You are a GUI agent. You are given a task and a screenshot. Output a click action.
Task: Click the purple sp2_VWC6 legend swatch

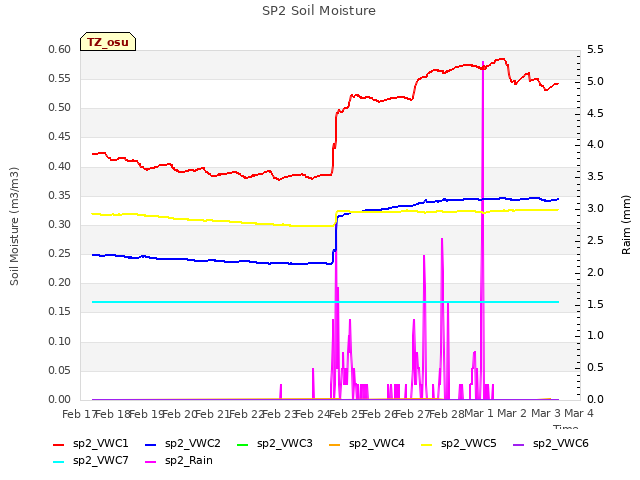518,445
